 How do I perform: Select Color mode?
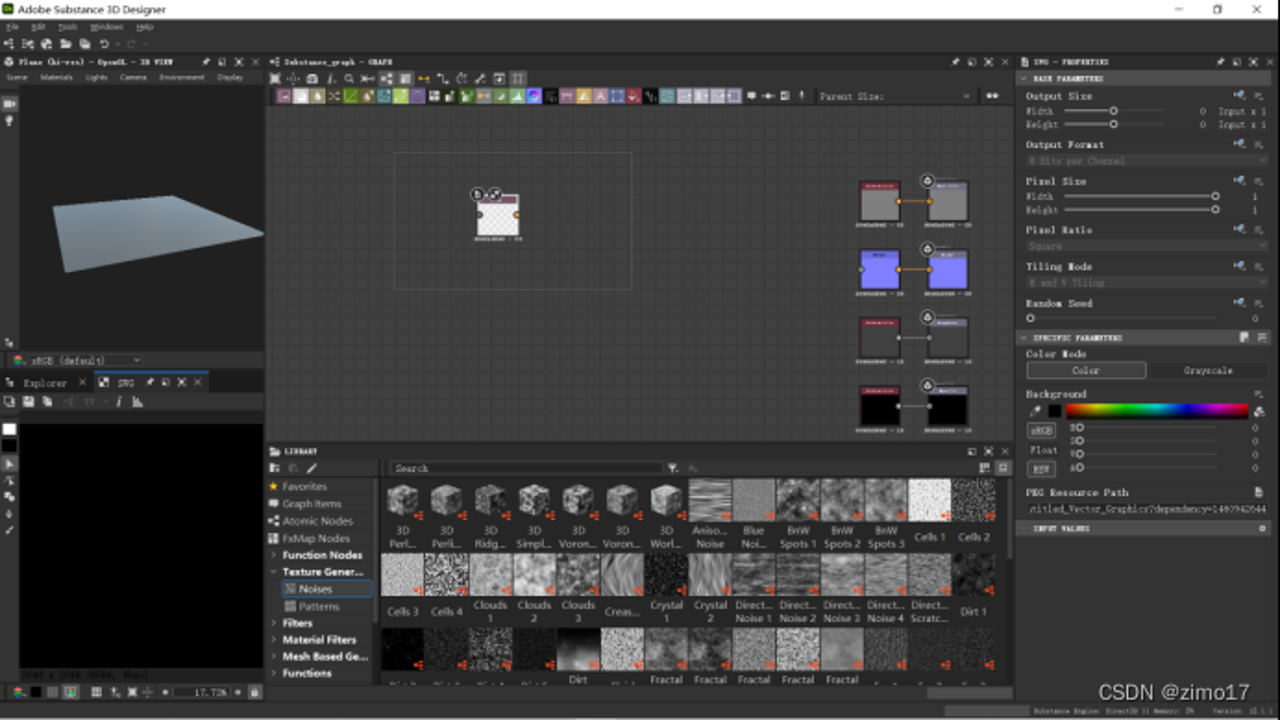click(1086, 370)
